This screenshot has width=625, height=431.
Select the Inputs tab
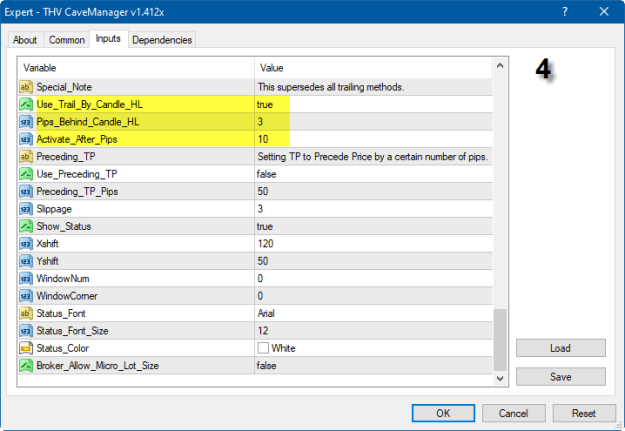click(108, 39)
